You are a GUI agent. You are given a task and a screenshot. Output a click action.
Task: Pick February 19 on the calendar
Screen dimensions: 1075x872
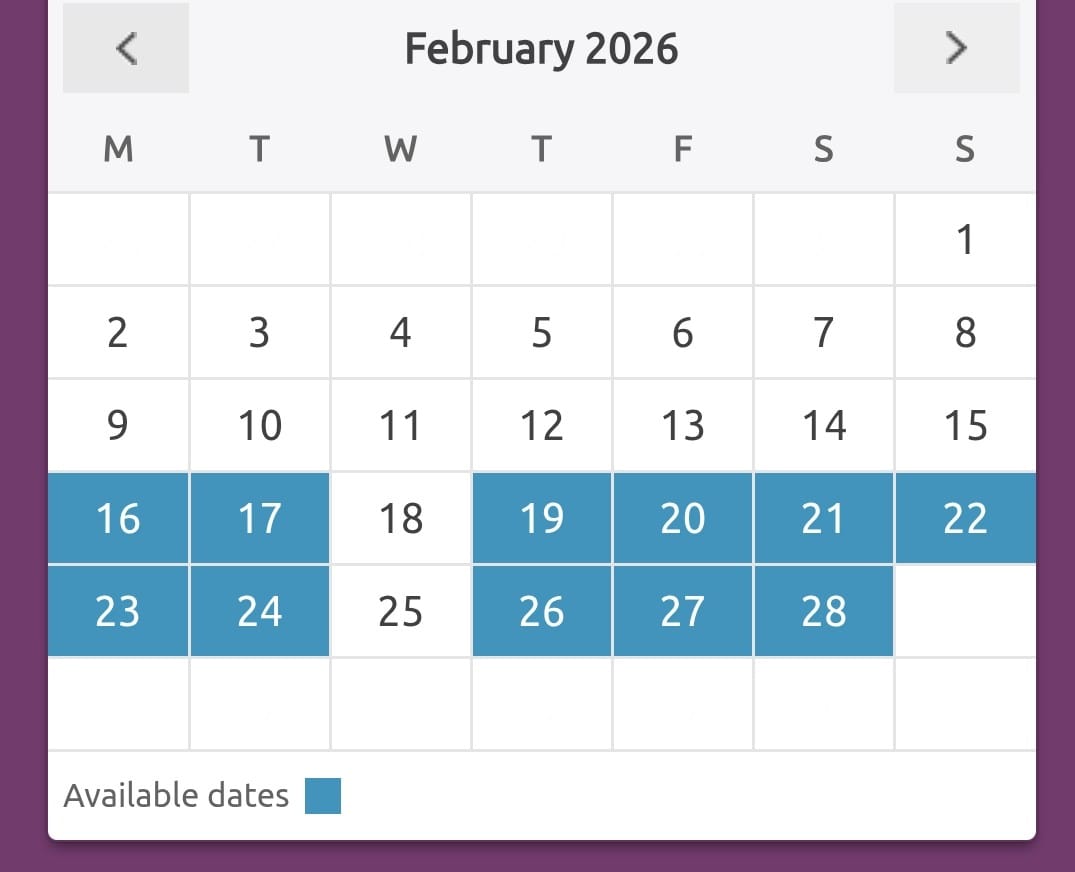[542, 518]
